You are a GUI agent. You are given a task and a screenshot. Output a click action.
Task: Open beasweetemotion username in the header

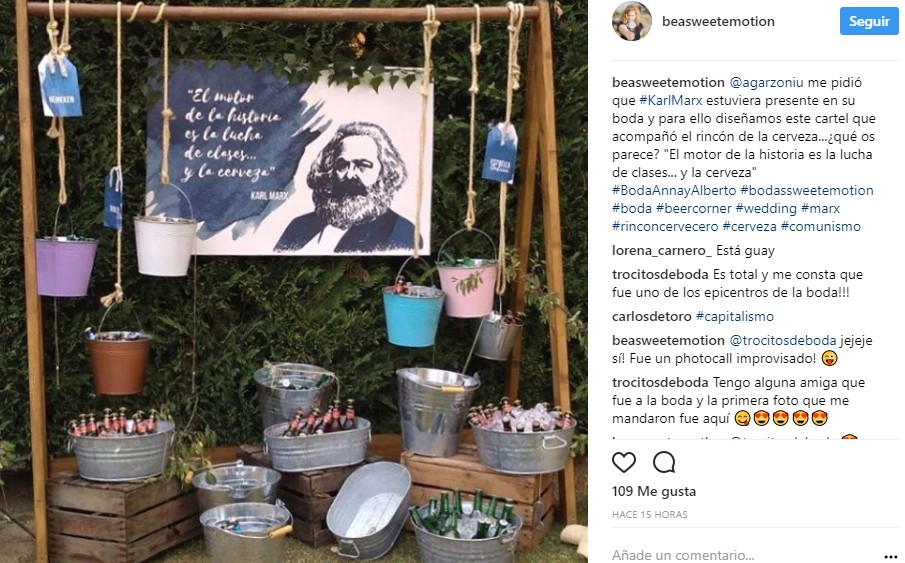718,21
